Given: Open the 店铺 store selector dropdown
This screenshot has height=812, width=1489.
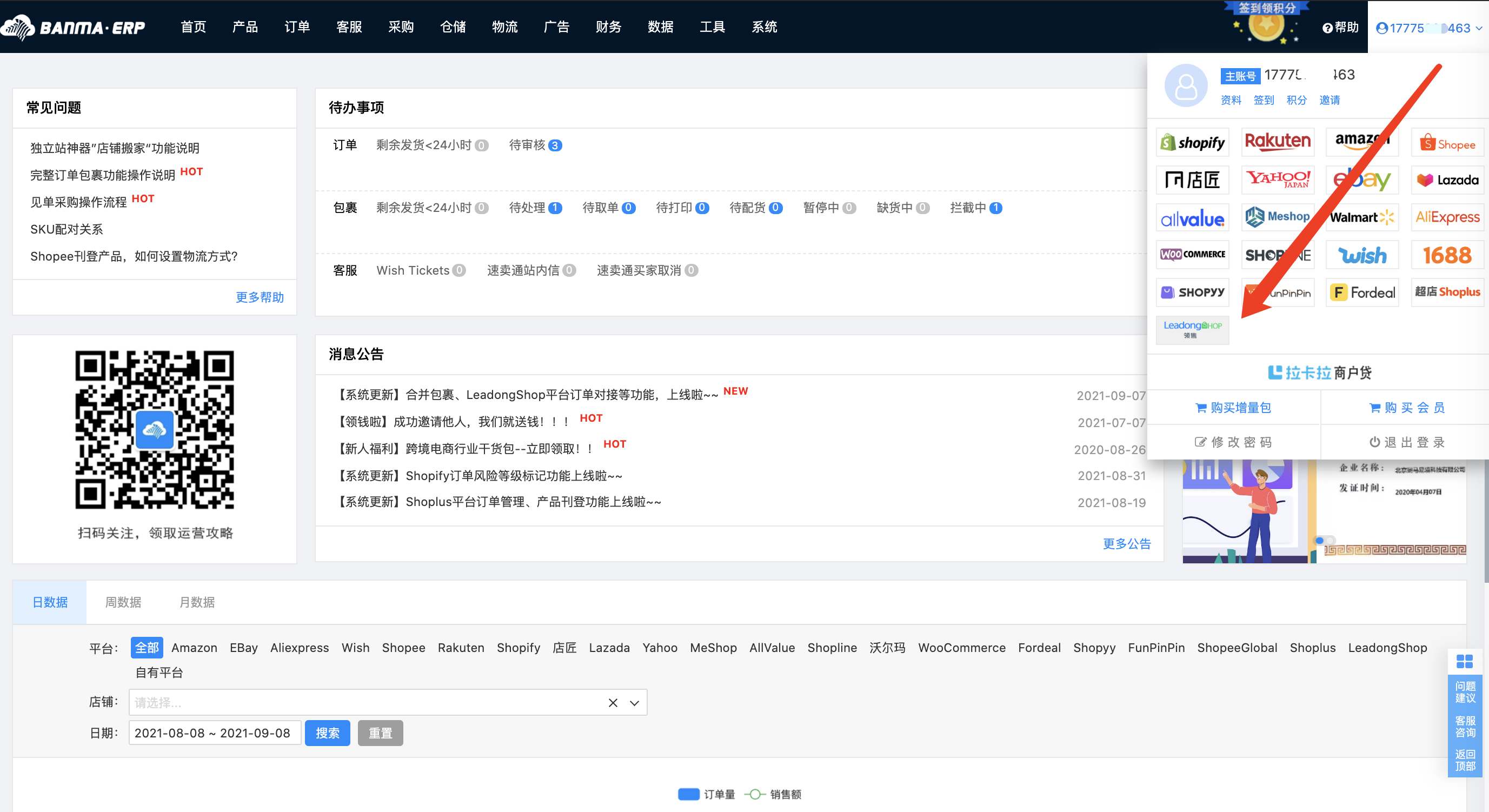Looking at the screenshot, I should (x=634, y=703).
